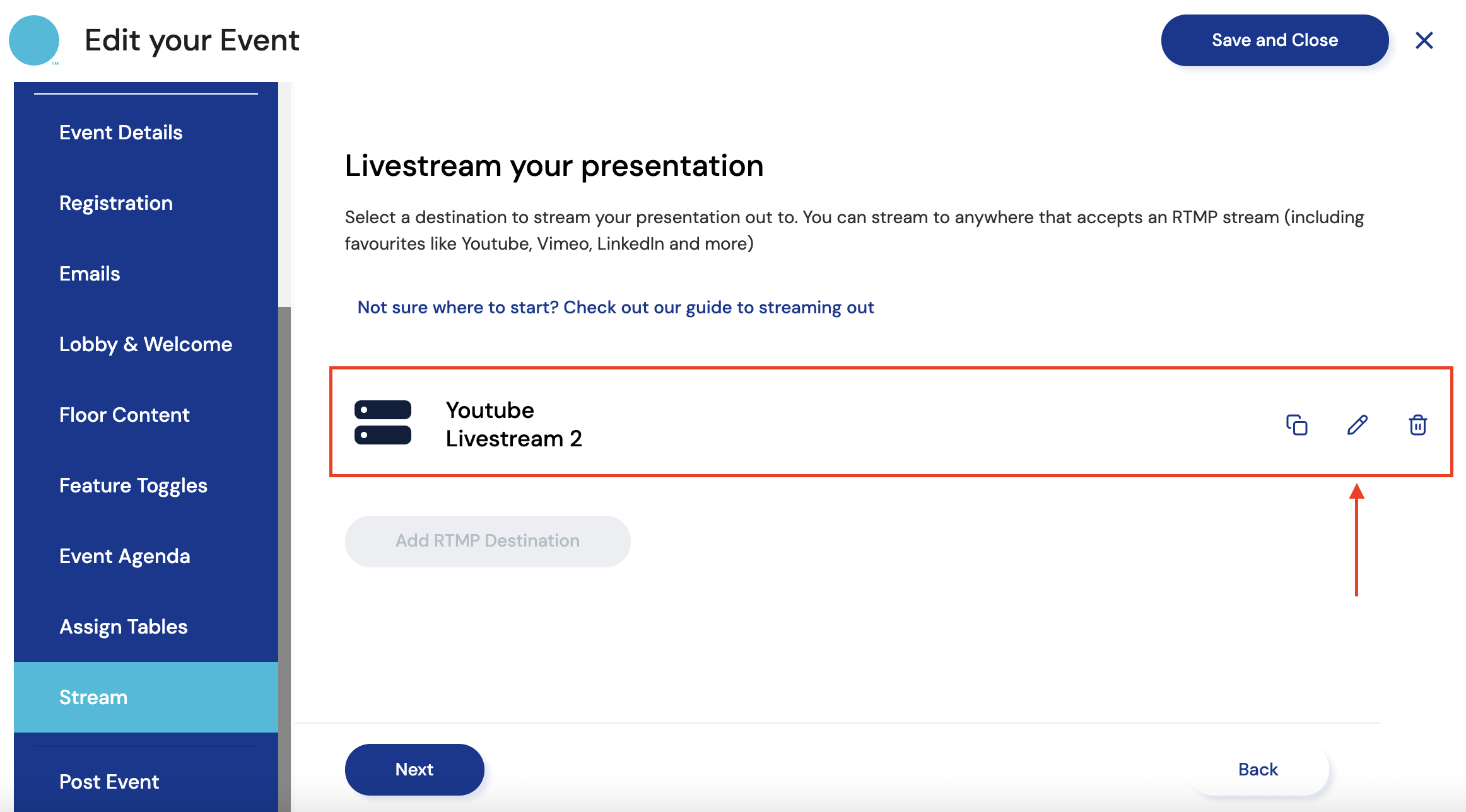This screenshot has width=1466, height=812.
Task: Click the copy icon for Youtube Livestream 2
Action: click(1296, 425)
